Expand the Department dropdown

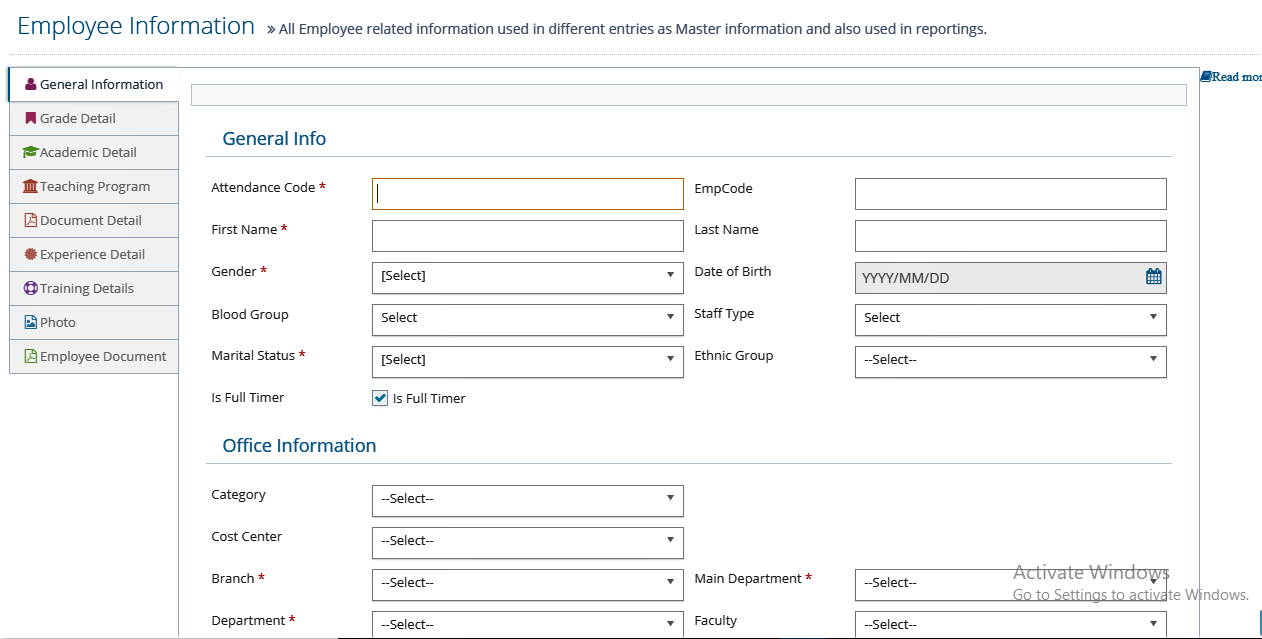528,625
